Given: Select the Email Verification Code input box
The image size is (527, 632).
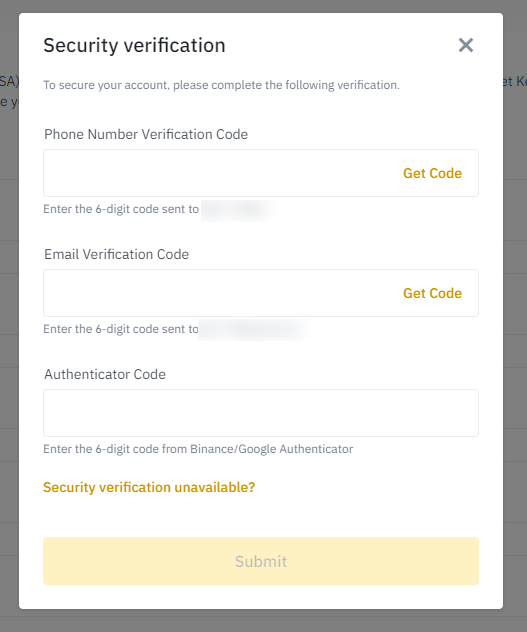Looking at the screenshot, I should tap(261, 293).
